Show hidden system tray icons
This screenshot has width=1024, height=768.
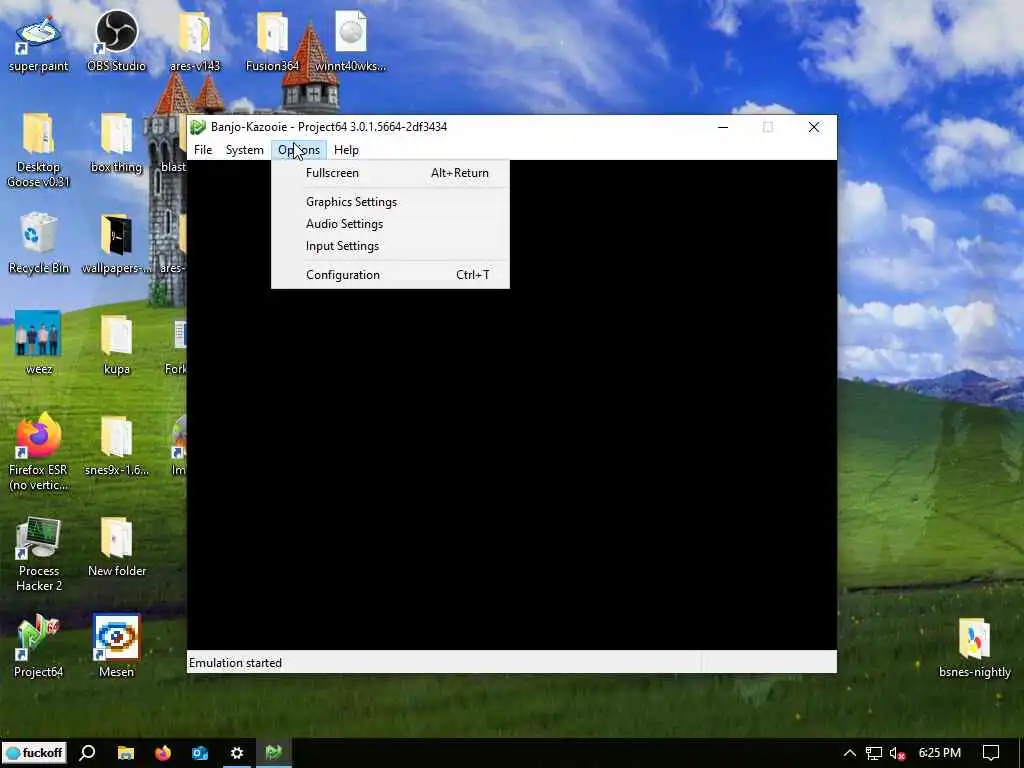(x=850, y=753)
